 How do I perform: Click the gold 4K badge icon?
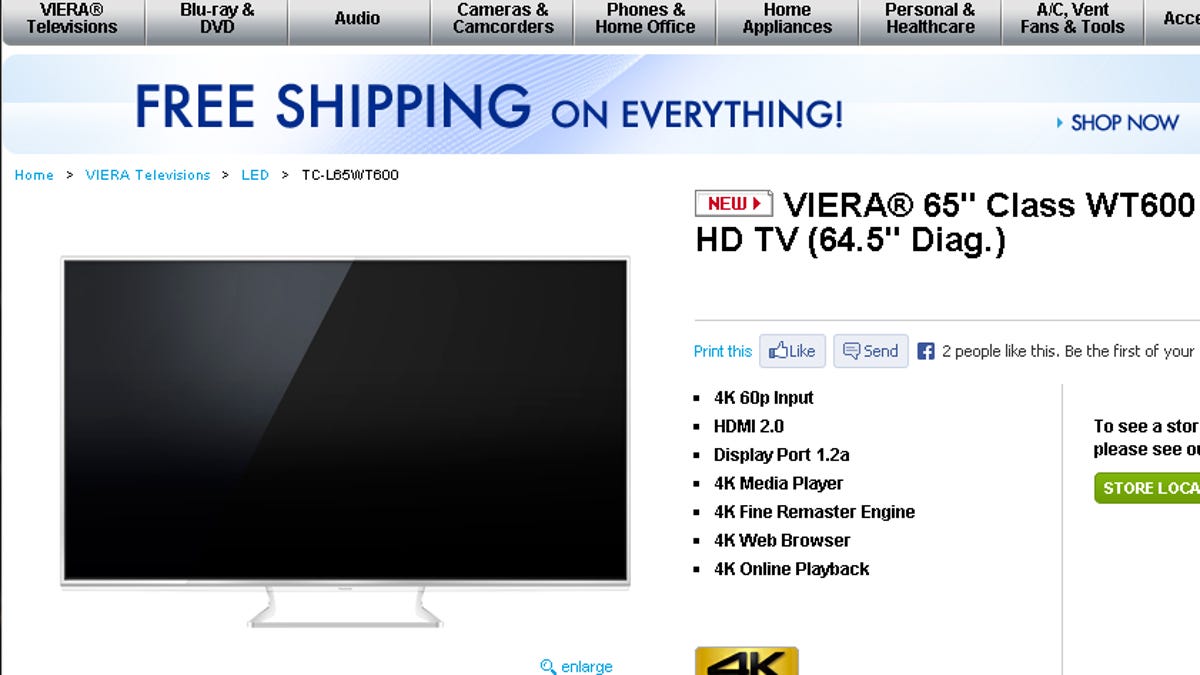(x=747, y=661)
